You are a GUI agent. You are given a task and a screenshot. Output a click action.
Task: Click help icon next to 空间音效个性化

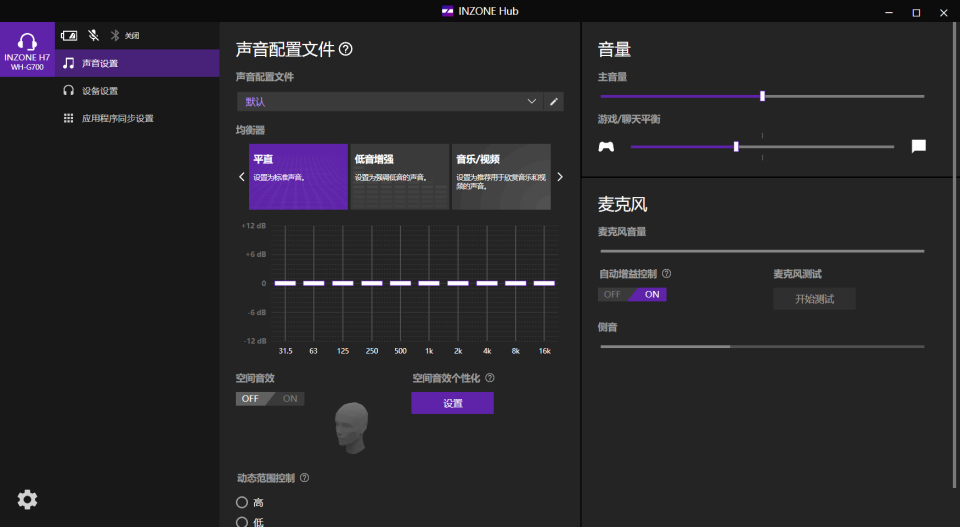(x=490, y=378)
